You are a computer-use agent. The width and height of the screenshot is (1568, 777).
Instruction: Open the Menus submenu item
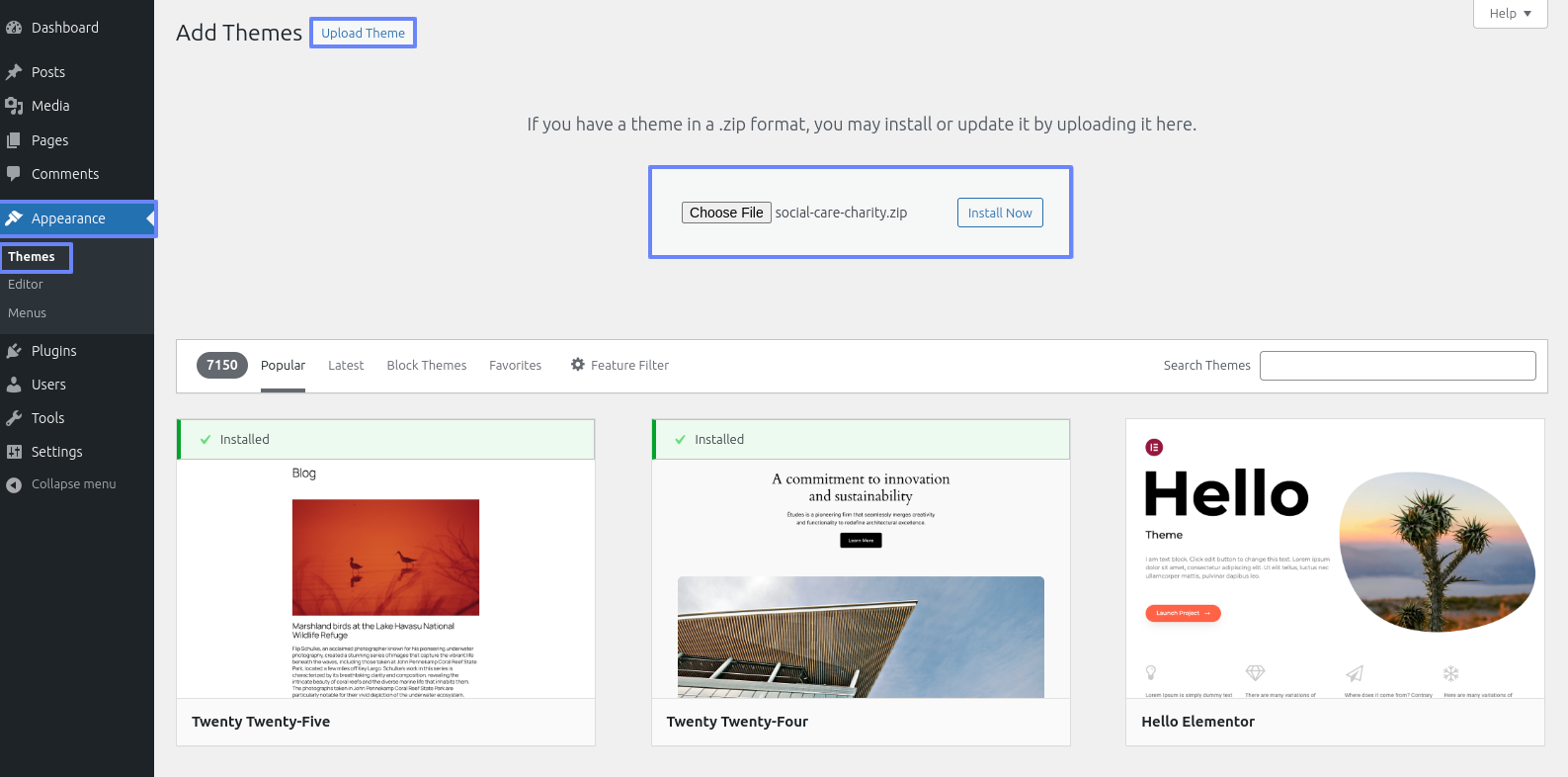tap(28, 313)
